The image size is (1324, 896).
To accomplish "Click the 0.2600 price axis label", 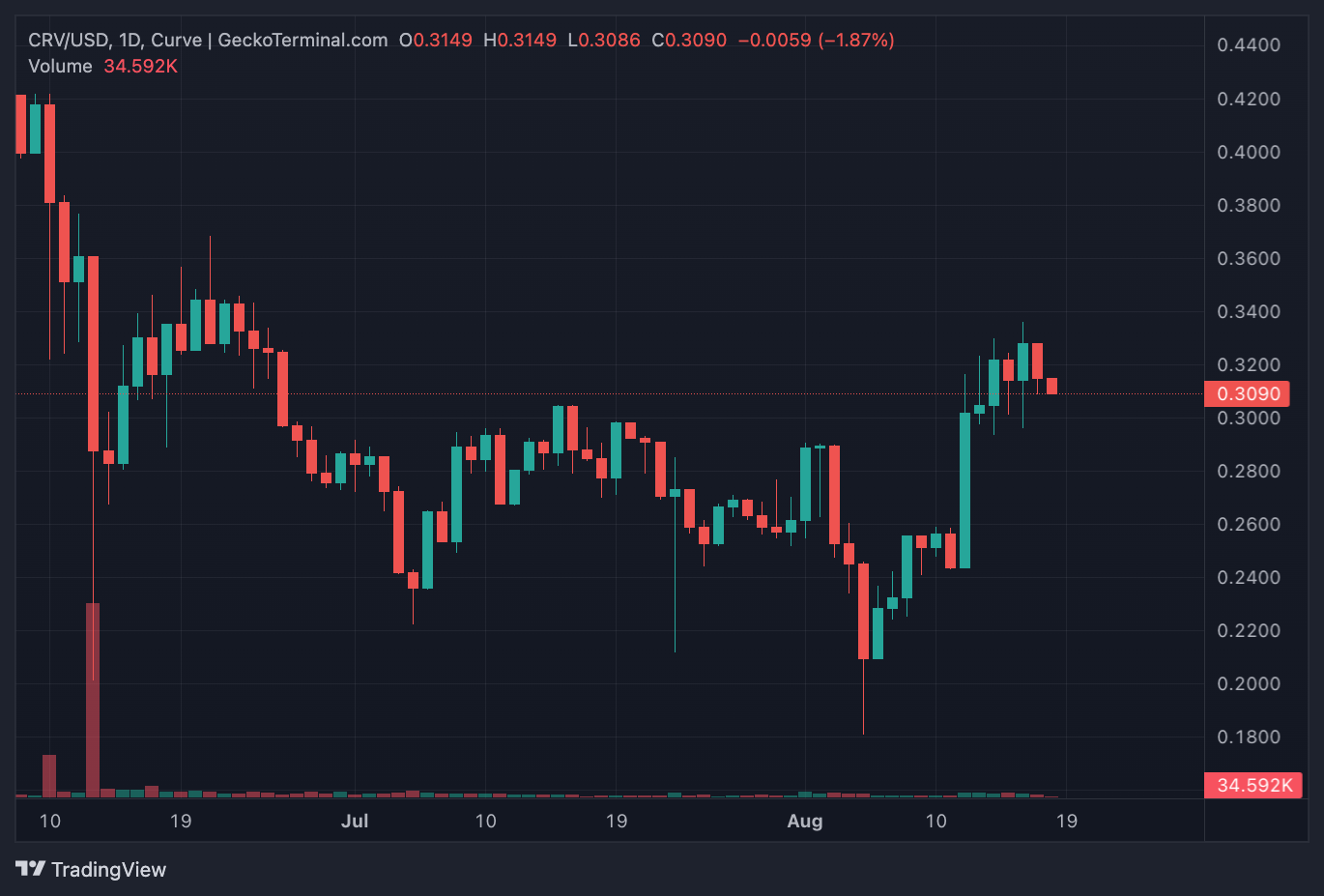I will (1249, 524).
